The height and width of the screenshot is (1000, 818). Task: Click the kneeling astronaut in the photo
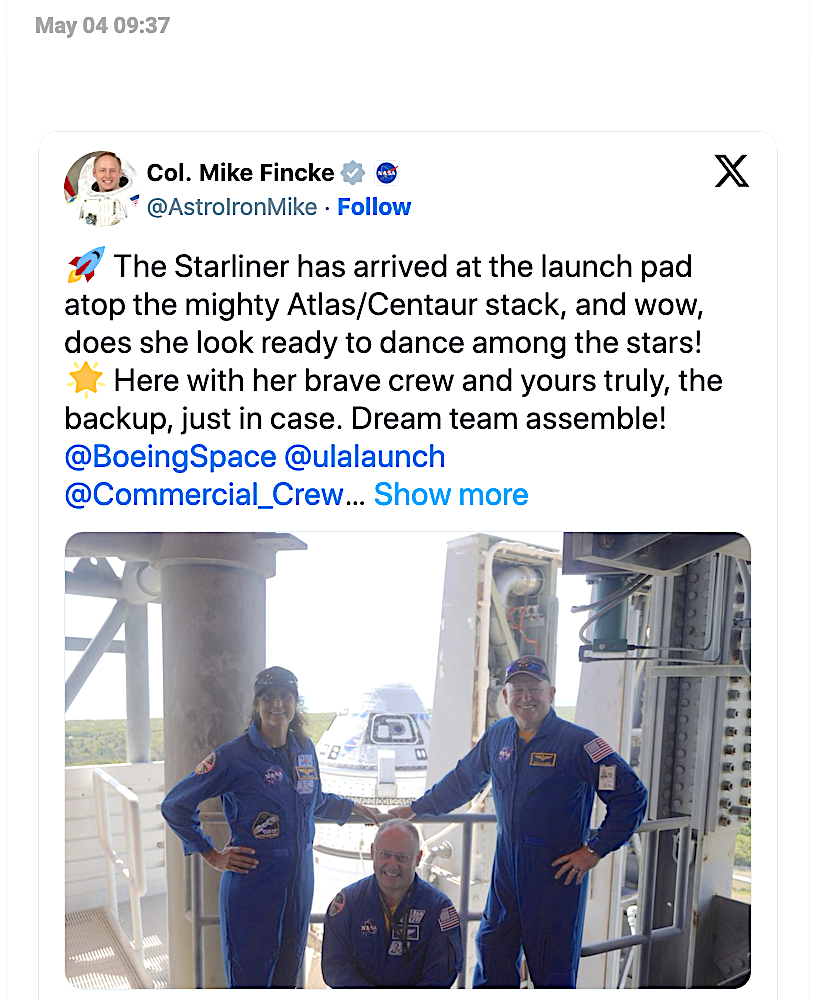tap(397, 910)
